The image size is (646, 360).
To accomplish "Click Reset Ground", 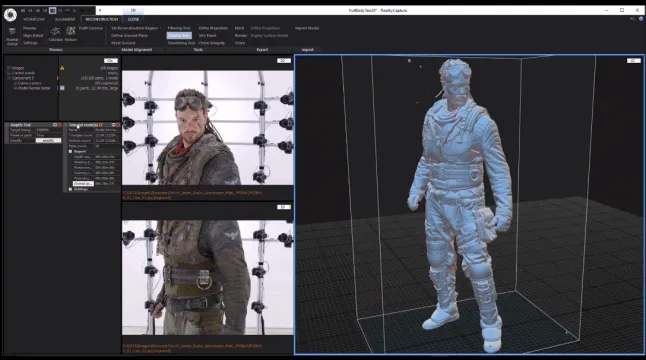I will coord(123,43).
